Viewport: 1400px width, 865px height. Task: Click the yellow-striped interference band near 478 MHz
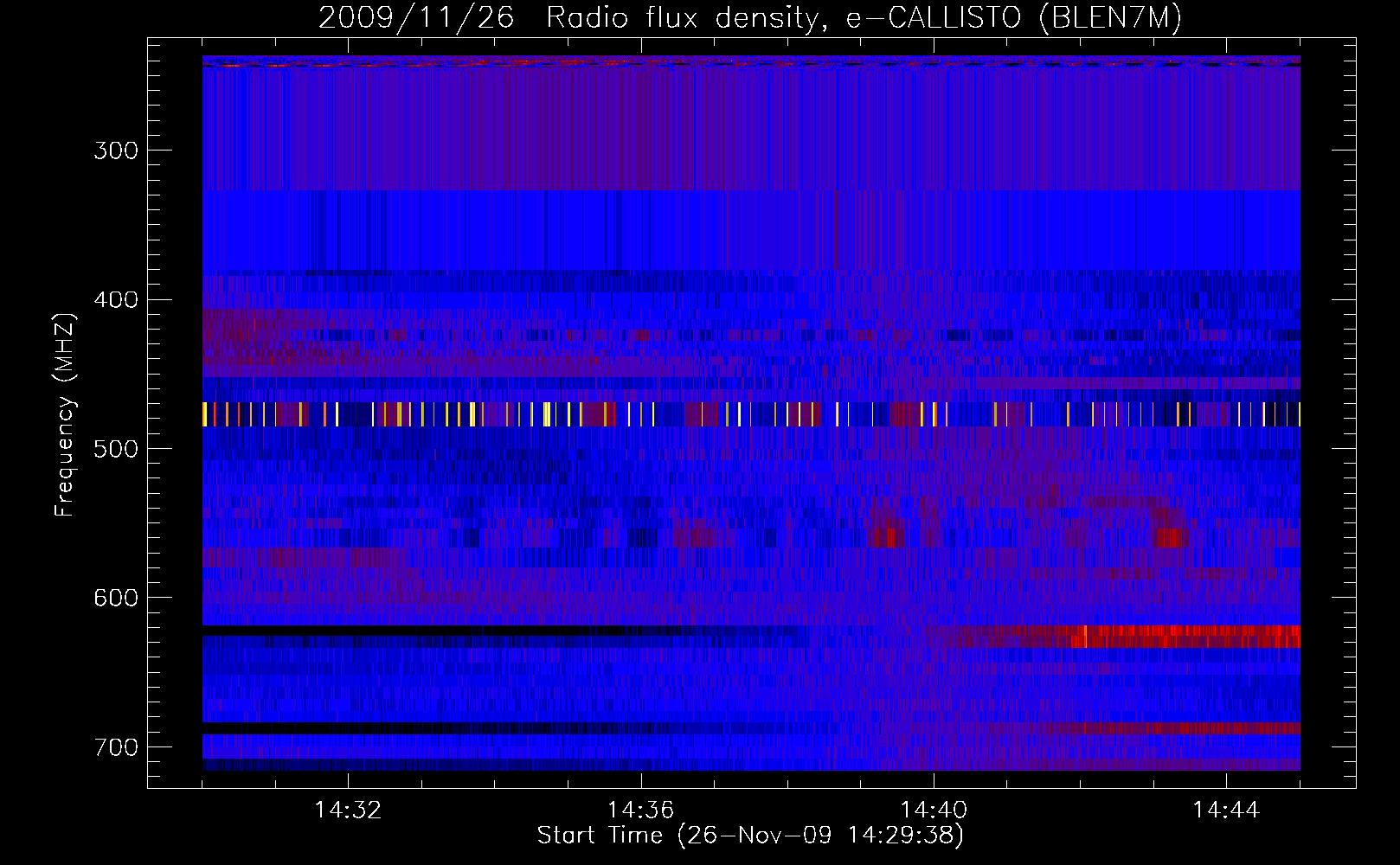coord(751,414)
